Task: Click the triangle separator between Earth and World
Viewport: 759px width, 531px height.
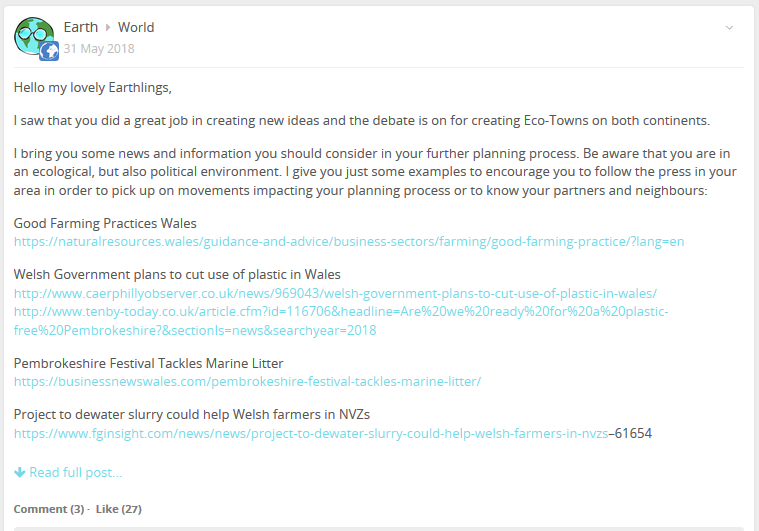Action: tap(108, 28)
